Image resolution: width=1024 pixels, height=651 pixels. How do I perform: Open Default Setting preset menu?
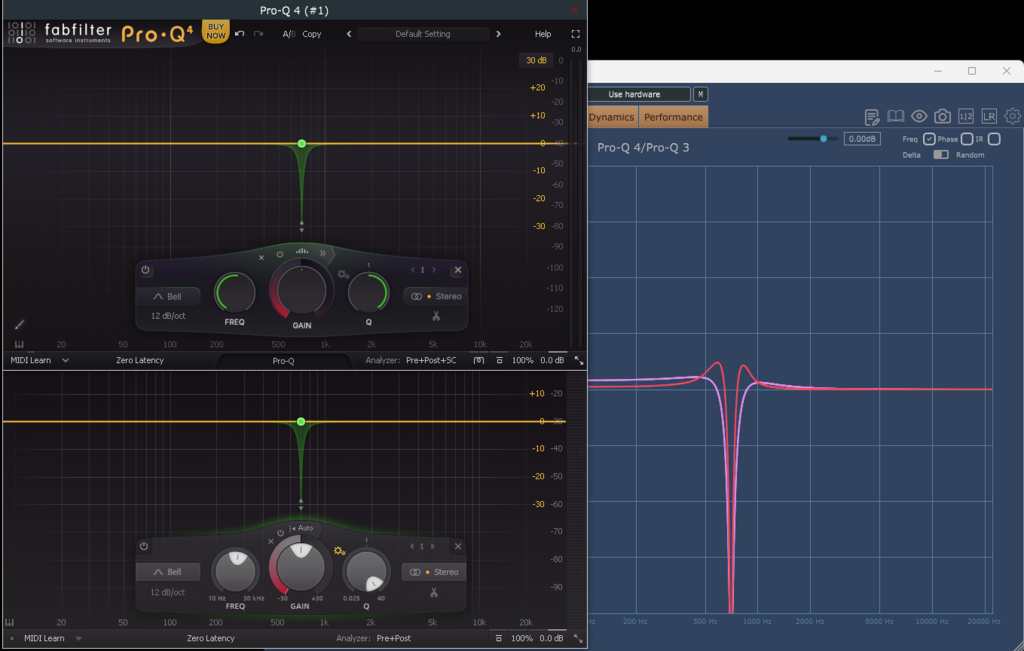click(423, 34)
